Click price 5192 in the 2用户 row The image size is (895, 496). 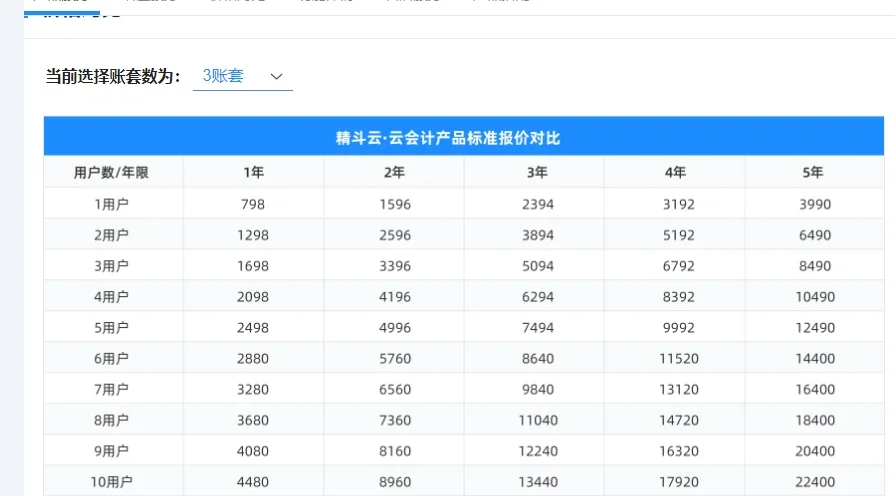679,235
